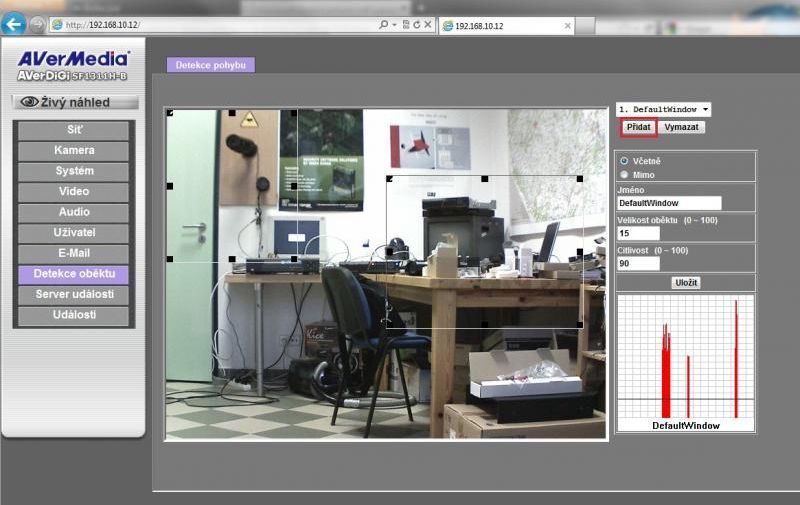This screenshot has height=505, width=800.
Task: Close the 192.168.10.12 browser tab
Action: click(x=567, y=25)
